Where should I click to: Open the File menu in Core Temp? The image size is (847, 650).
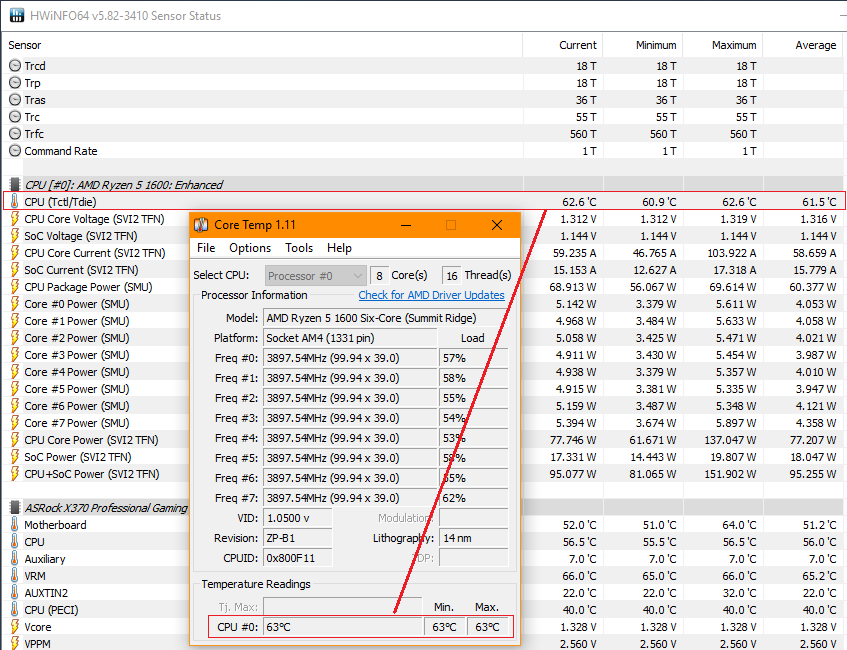[x=206, y=248]
